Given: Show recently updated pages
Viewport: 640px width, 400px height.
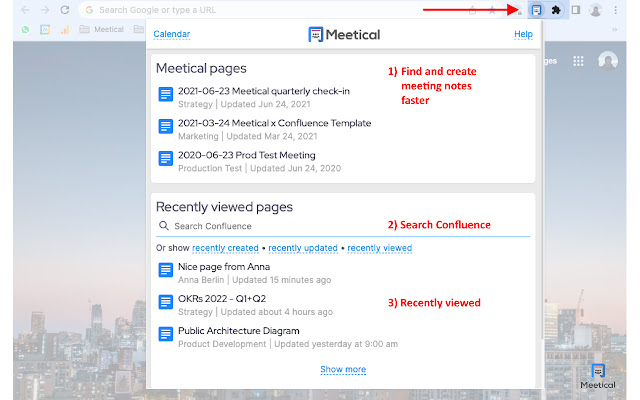Looking at the screenshot, I should point(303,248).
